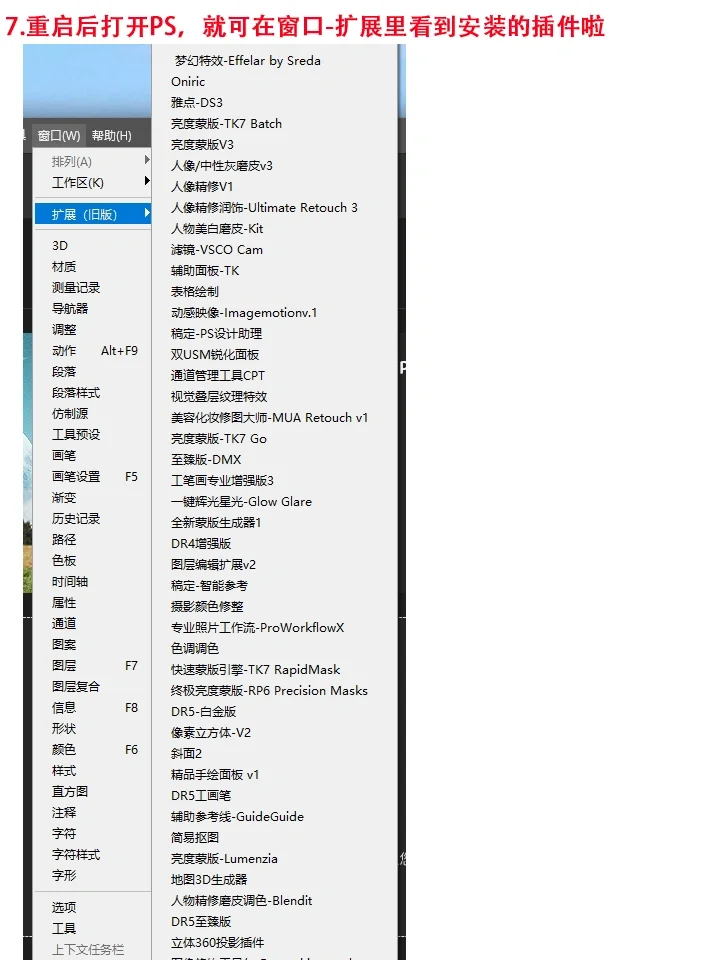Open the 历史记录 panel entry
The image size is (720, 960).
(x=76, y=519)
